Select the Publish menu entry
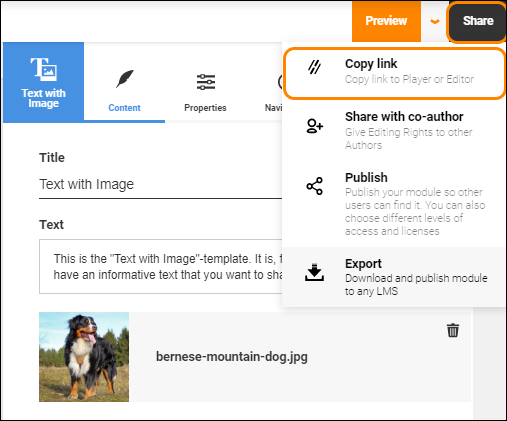The width and height of the screenshot is (507, 421). pyautogui.click(x=394, y=204)
